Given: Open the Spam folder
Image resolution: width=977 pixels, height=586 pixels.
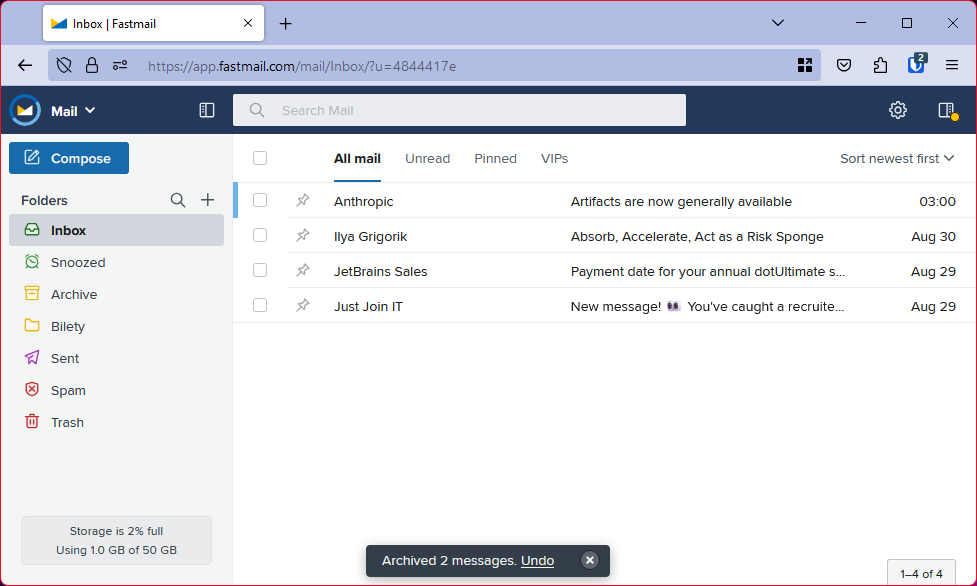Looking at the screenshot, I should click(117, 390).
